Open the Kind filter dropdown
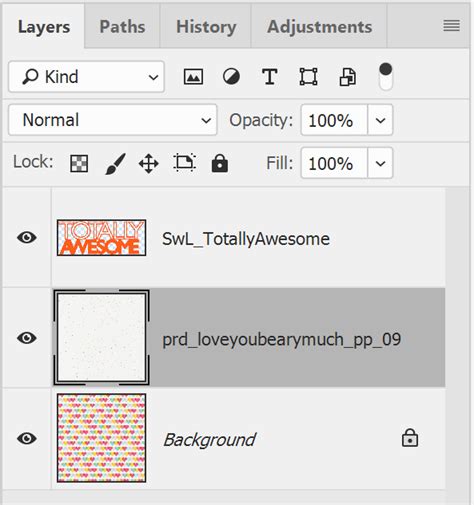This screenshot has height=505, width=474. 86,77
